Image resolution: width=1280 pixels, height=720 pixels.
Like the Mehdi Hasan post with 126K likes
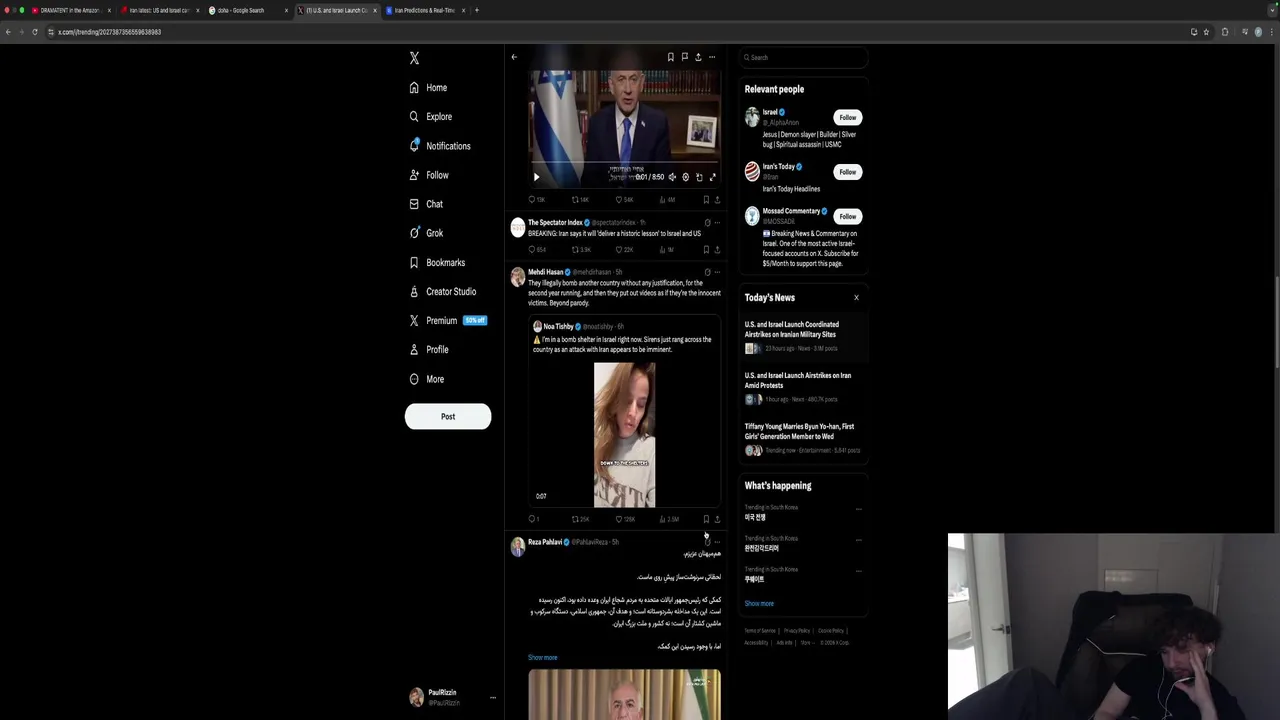(x=624, y=519)
